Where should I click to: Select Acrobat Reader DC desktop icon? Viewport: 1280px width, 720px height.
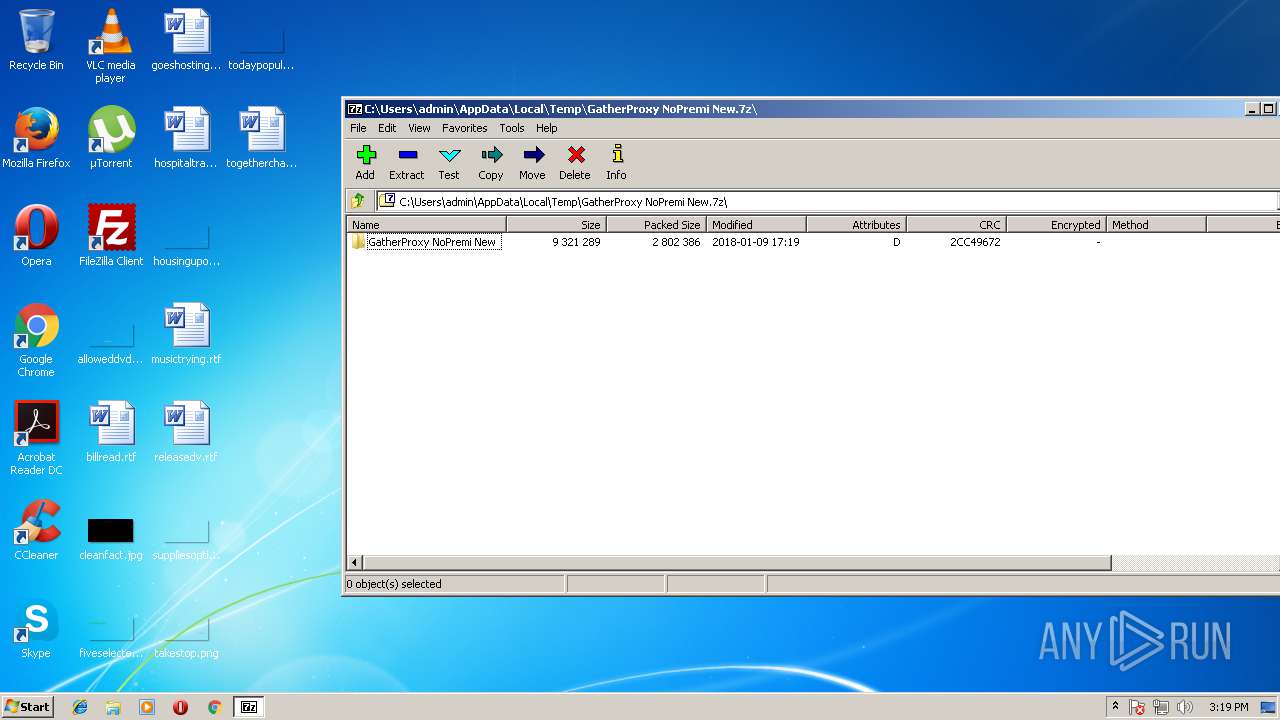[36, 438]
